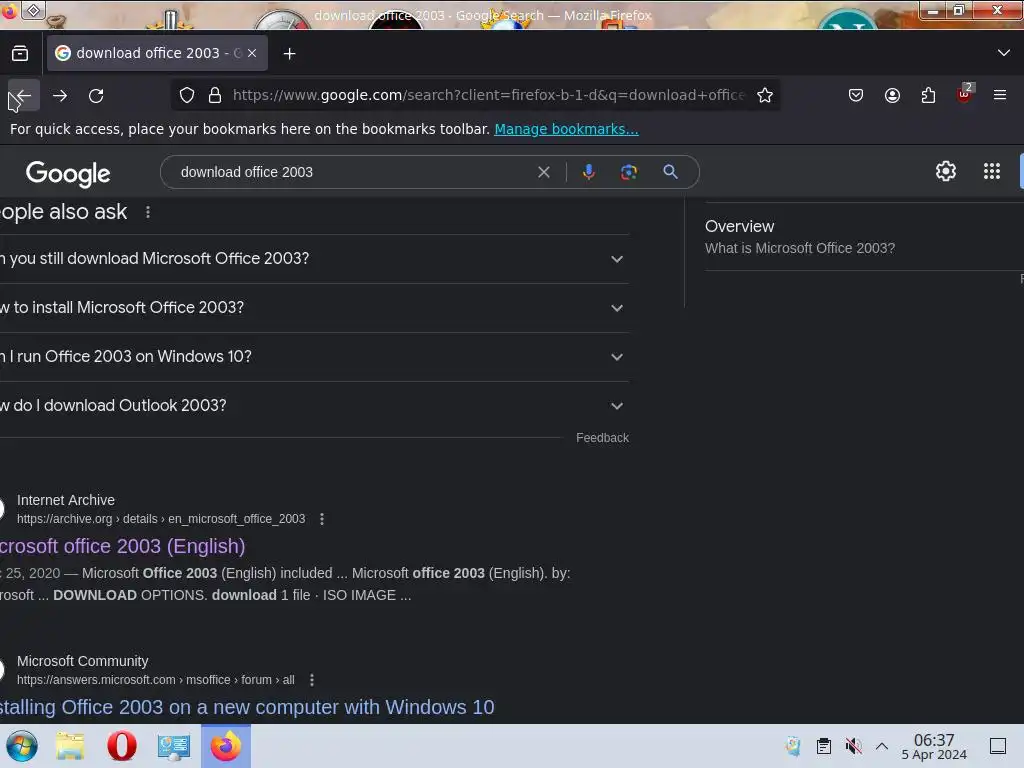Viewport: 1024px width, 768px height.
Task: Open a new tab
Action: pos(289,54)
